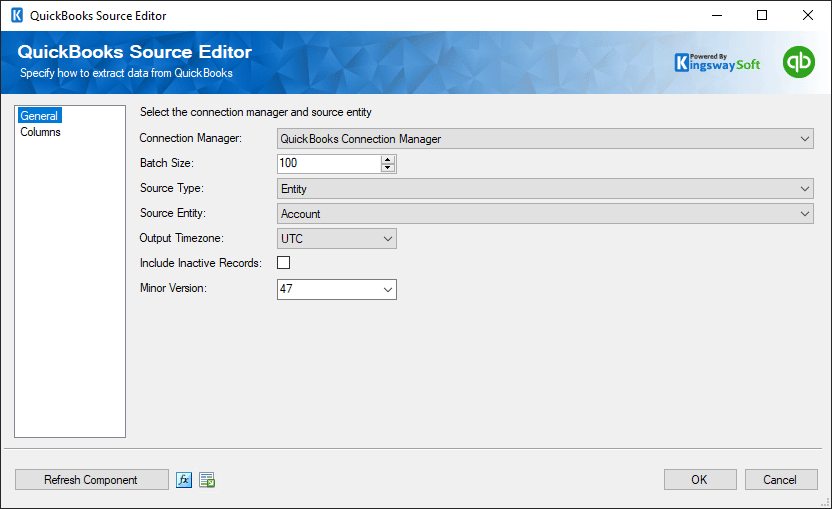Screen dimensions: 832x509
Task: Click the Include Inactive Records label
Action: [201, 263]
